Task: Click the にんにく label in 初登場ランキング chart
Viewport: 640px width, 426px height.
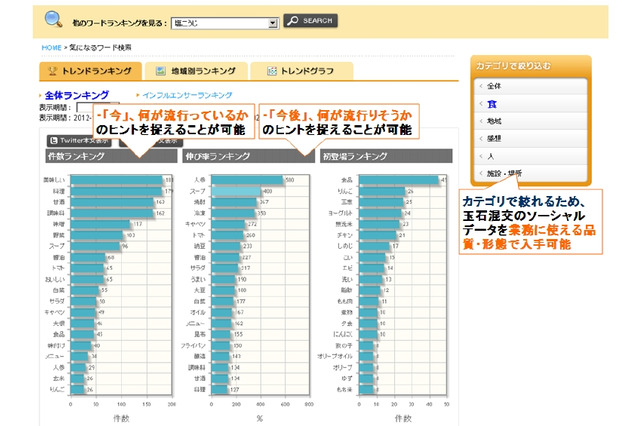Action: coord(342,334)
